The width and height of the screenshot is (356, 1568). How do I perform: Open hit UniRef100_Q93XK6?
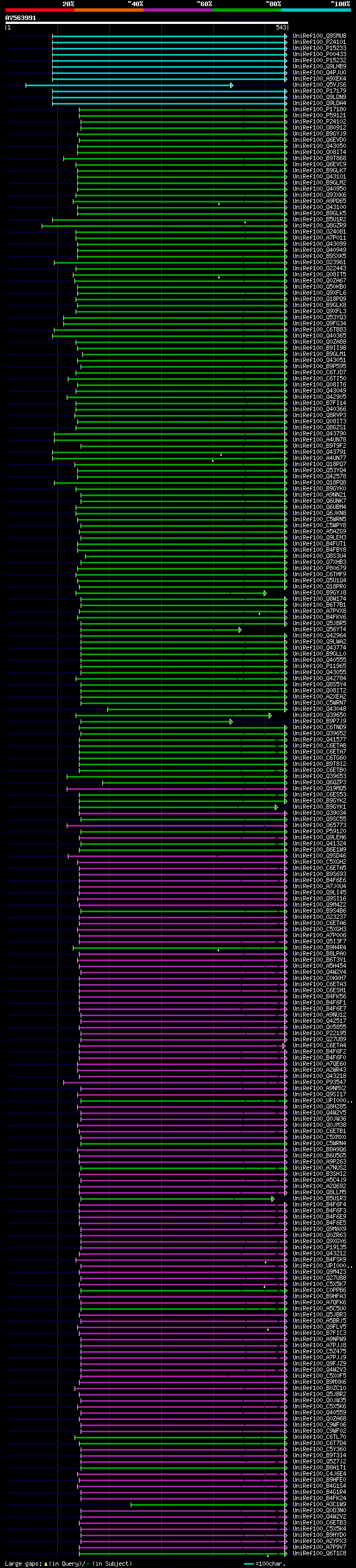(x=319, y=195)
